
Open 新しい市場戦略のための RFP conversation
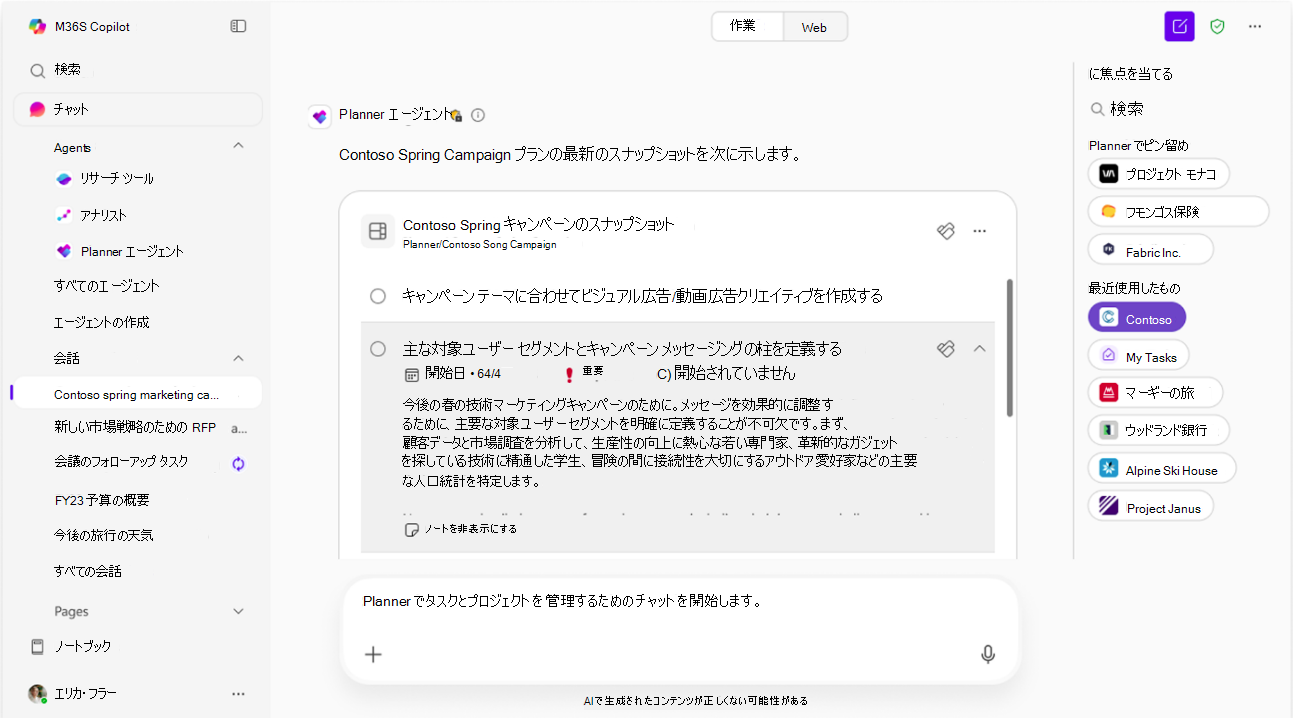point(135,427)
